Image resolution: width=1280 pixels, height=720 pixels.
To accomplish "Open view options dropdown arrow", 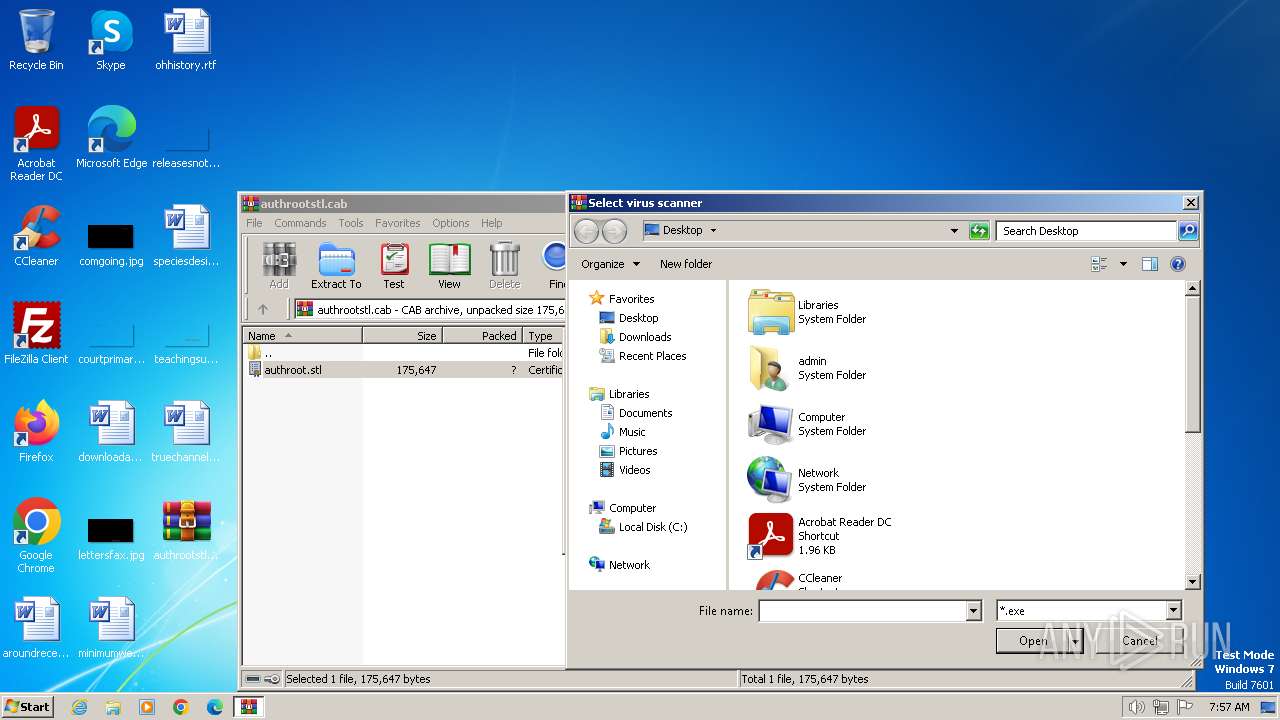I will (1123, 264).
